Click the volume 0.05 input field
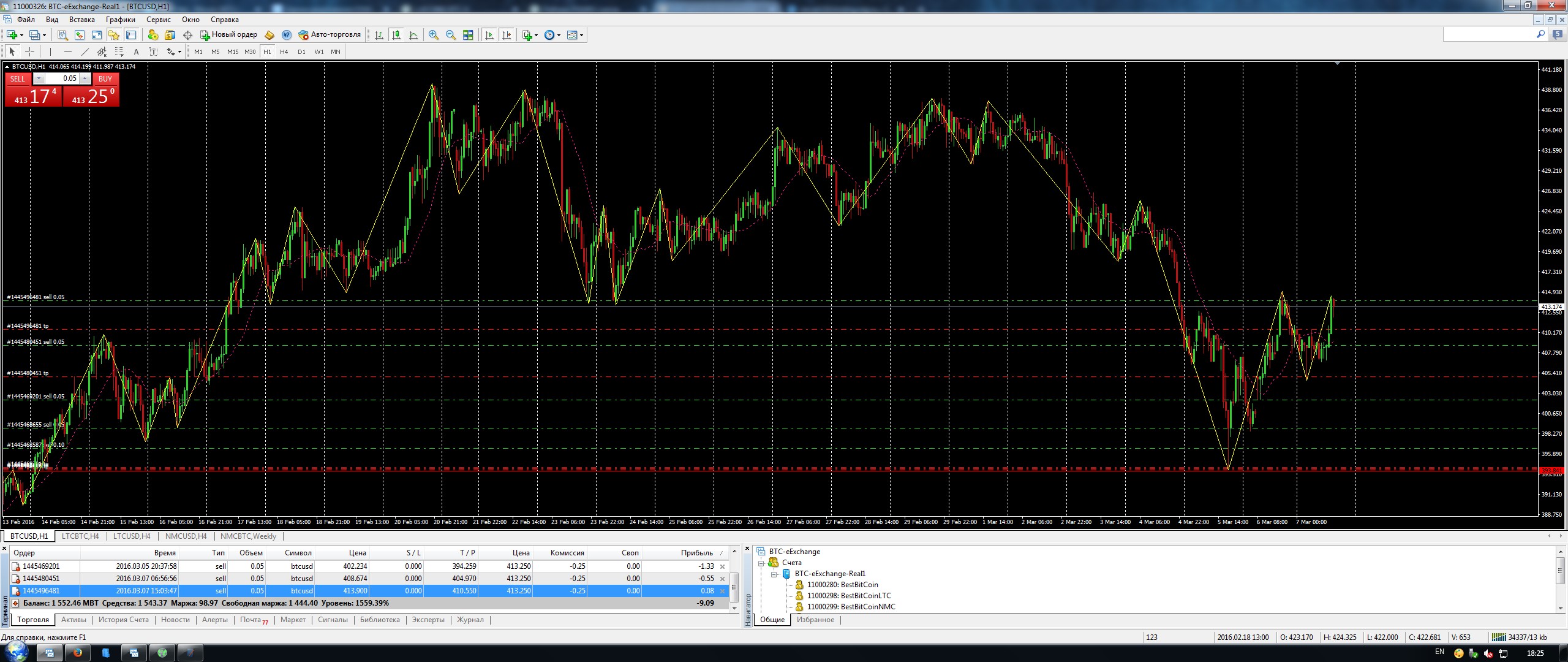 [x=62, y=78]
